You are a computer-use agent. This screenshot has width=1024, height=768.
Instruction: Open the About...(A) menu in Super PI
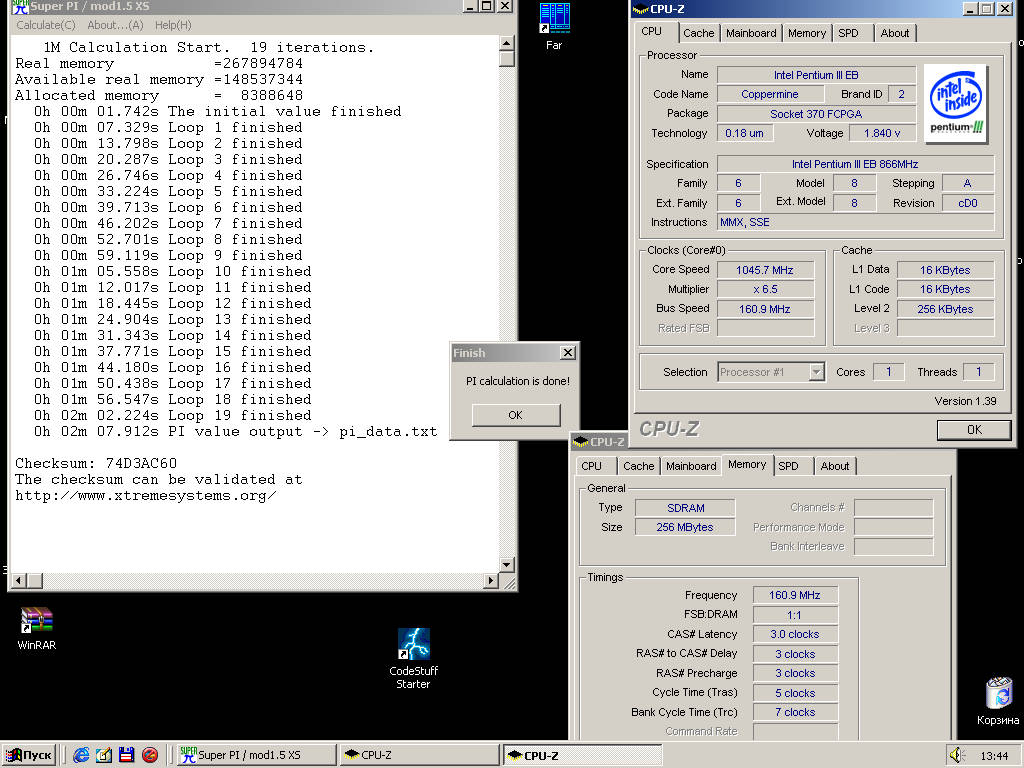(x=115, y=25)
